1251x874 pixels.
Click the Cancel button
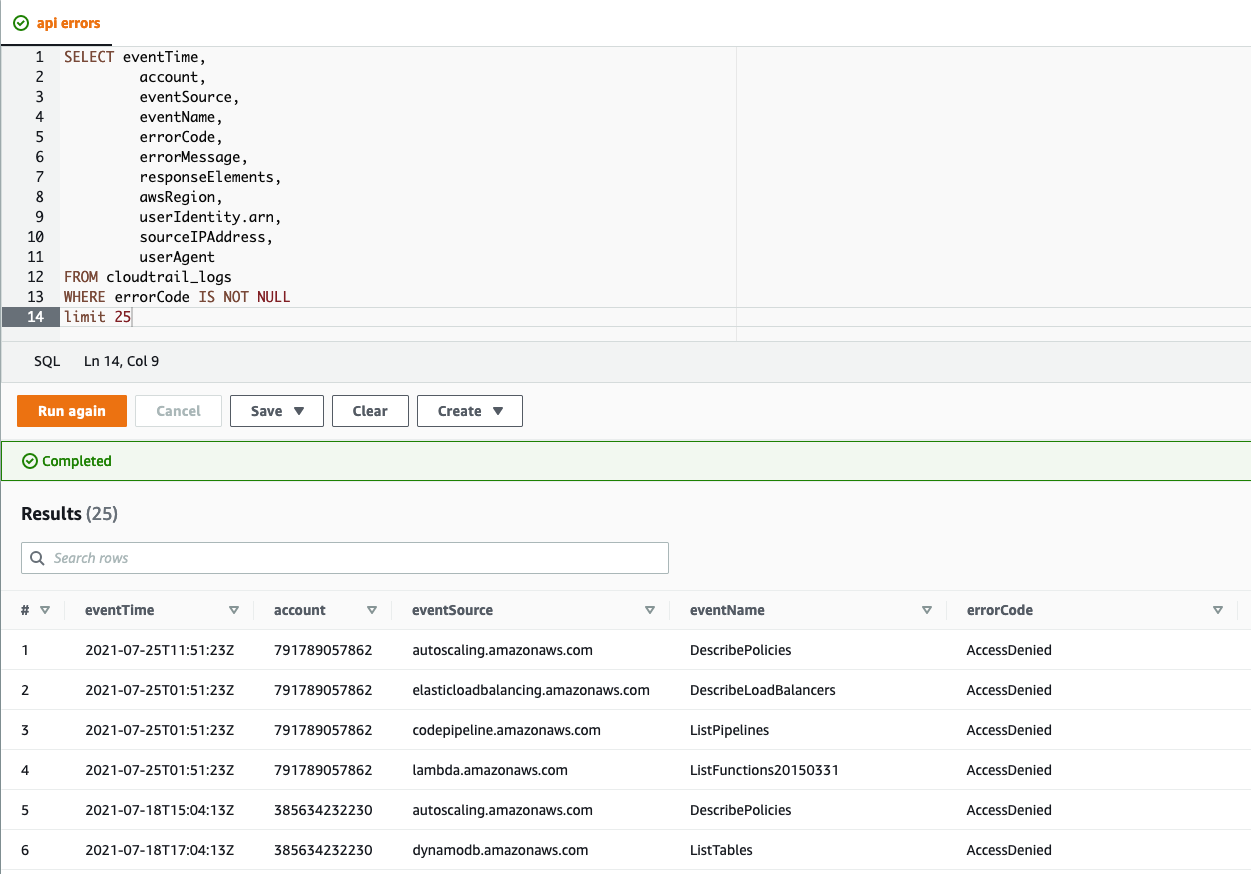[x=179, y=411]
